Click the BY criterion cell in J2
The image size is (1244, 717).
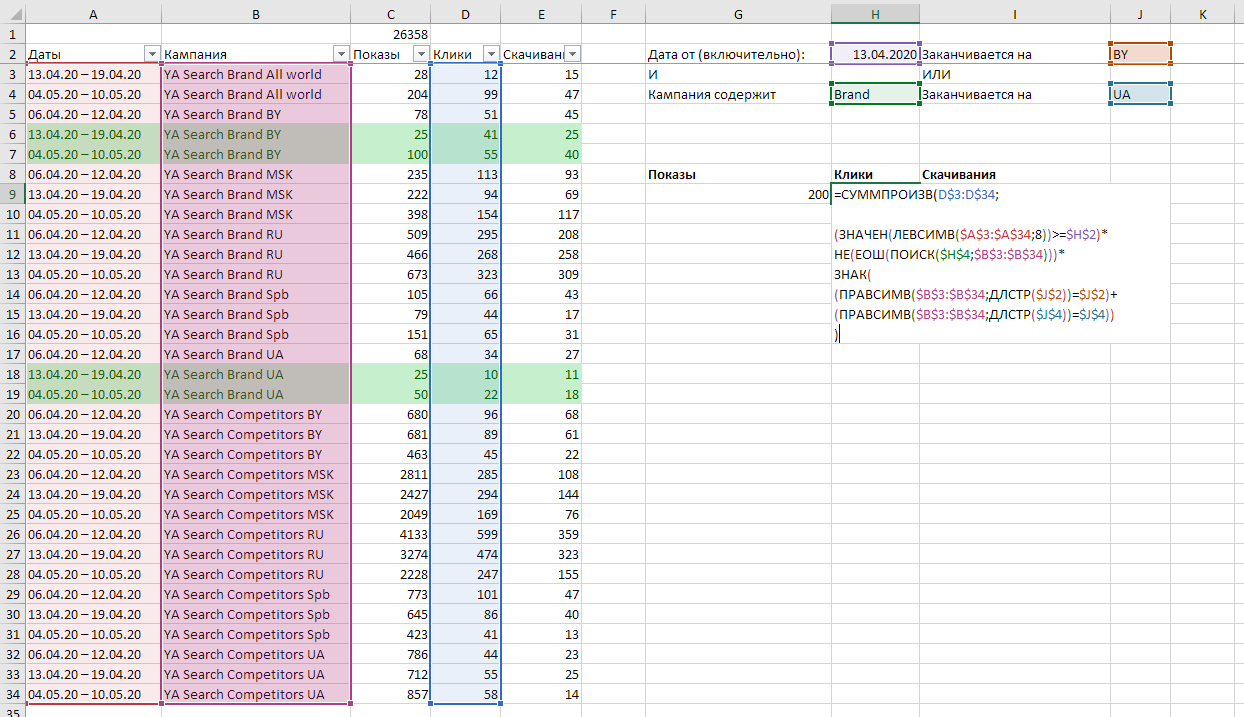tap(1140, 54)
